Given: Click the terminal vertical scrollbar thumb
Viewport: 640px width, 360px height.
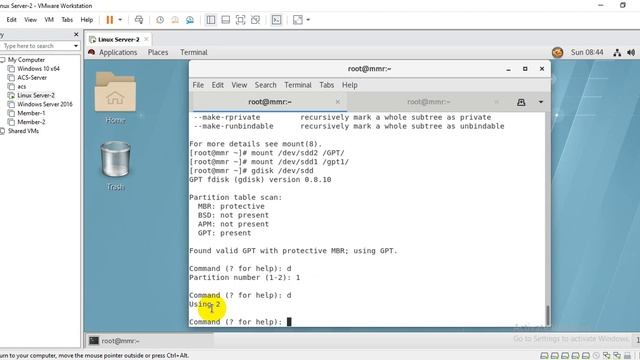Looking at the screenshot, I should click(x=548, y=315).
